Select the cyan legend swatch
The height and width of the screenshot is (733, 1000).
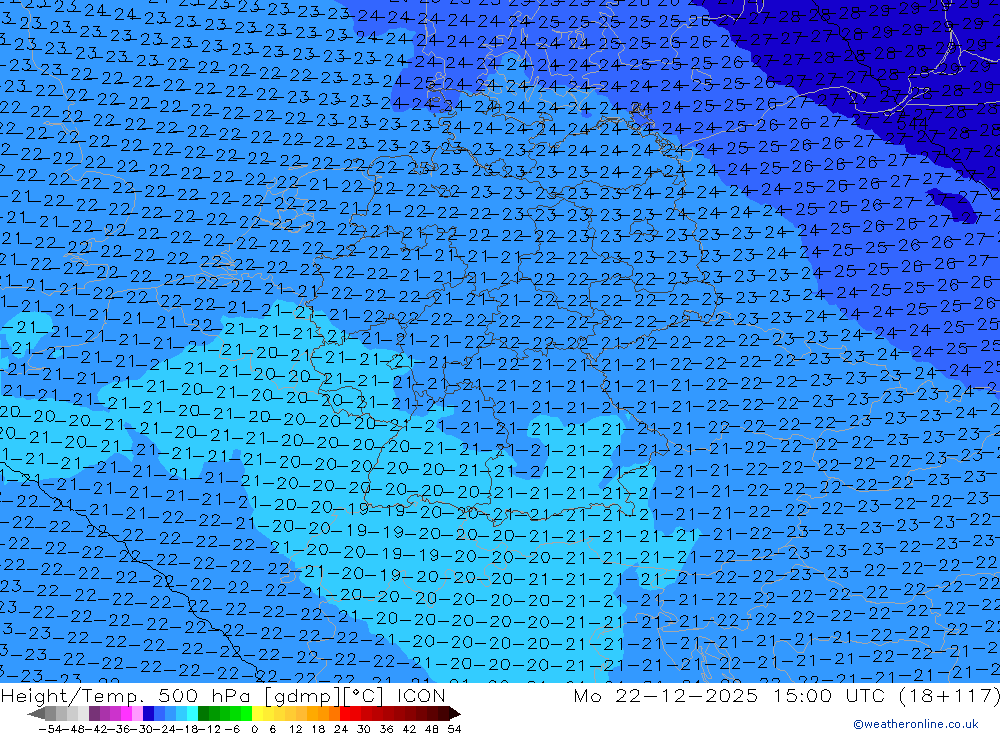pos(192,714)
